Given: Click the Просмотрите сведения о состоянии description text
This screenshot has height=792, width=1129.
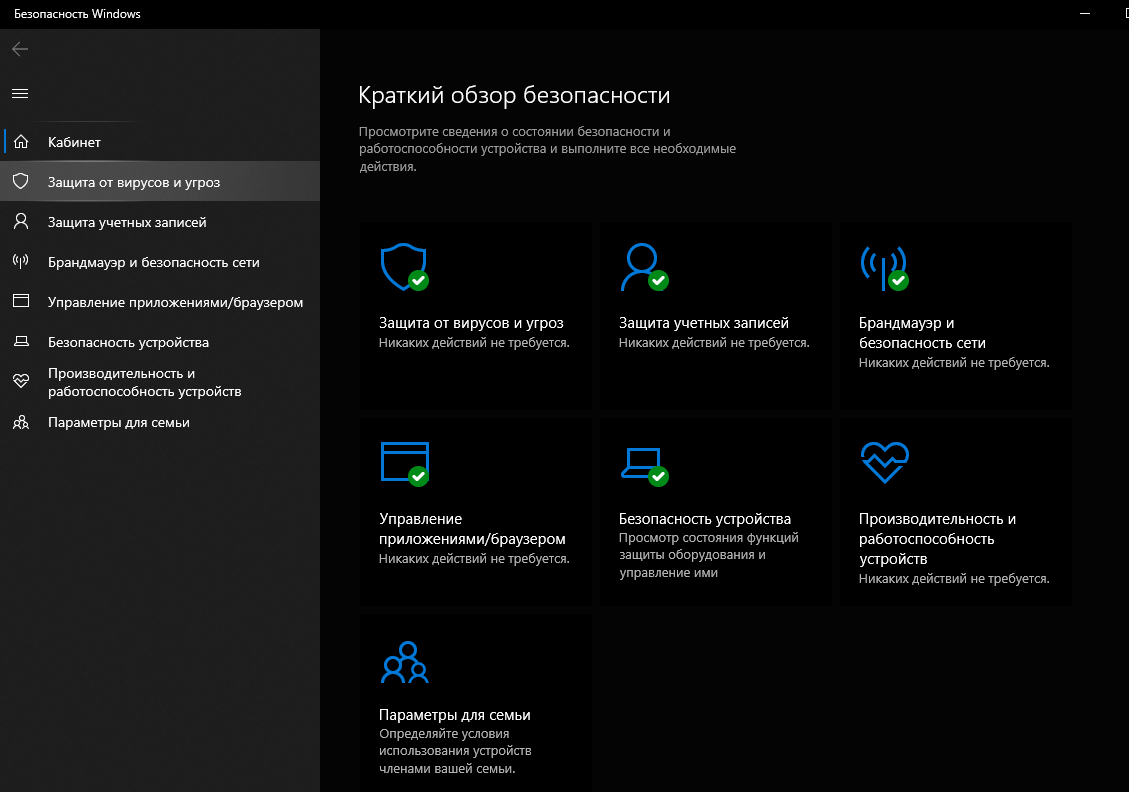Looking at the screenshot, I should [x=547, y=149].
